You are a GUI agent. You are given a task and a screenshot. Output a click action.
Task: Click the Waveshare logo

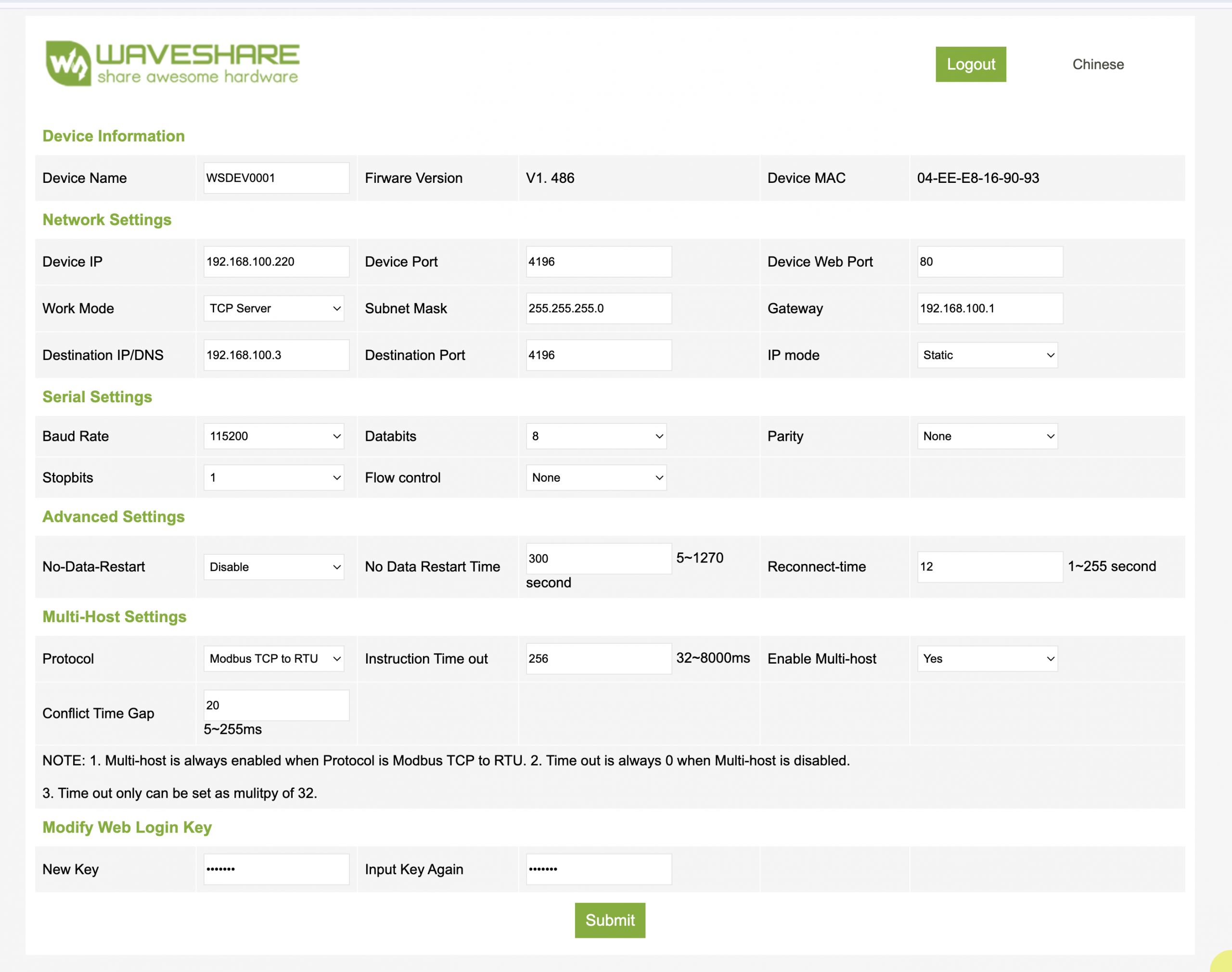click(x=172, y=63)
